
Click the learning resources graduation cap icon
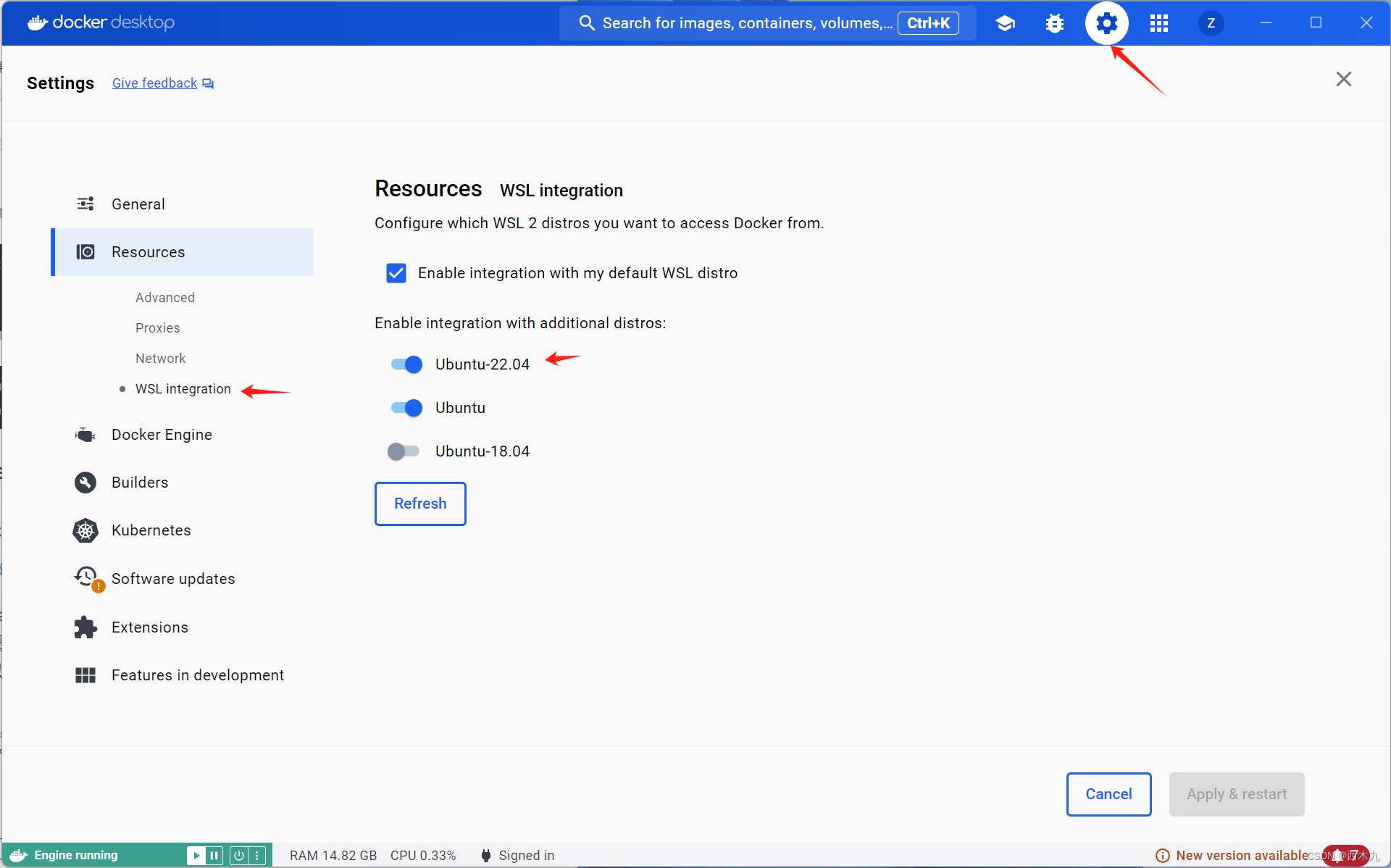(x=1004, y=22)
